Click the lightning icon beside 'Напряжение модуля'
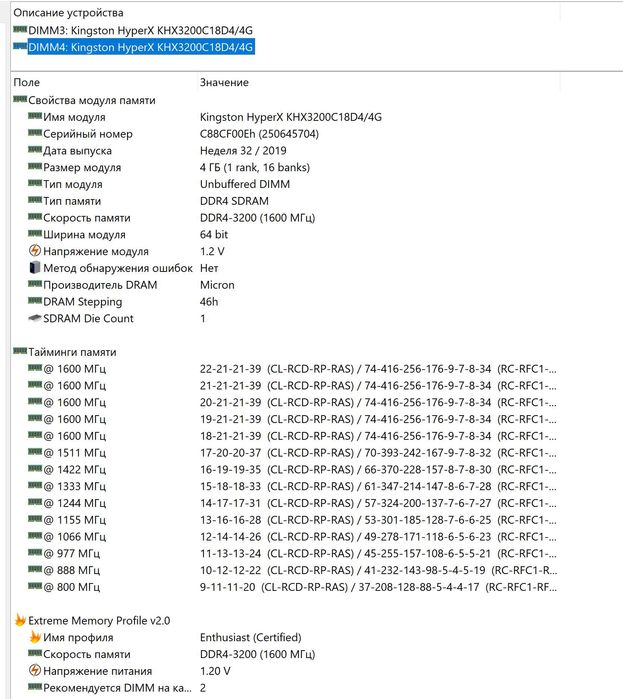The width and height of the screenshot is (623, 699). 35,251
